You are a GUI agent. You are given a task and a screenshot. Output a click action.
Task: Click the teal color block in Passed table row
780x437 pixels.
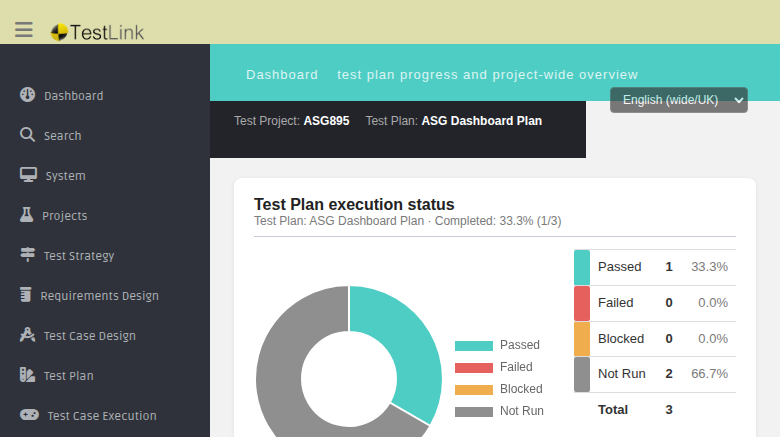pos(582,267)
